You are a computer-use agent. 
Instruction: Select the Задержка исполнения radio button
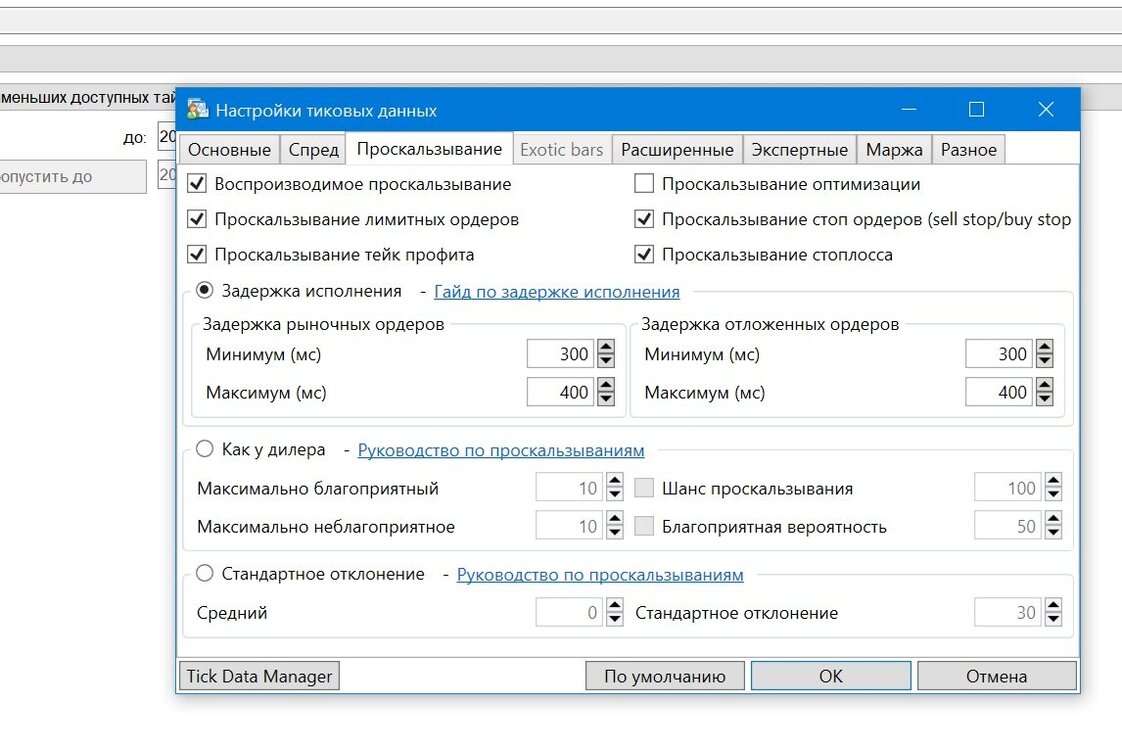click(x=205, y=290)
